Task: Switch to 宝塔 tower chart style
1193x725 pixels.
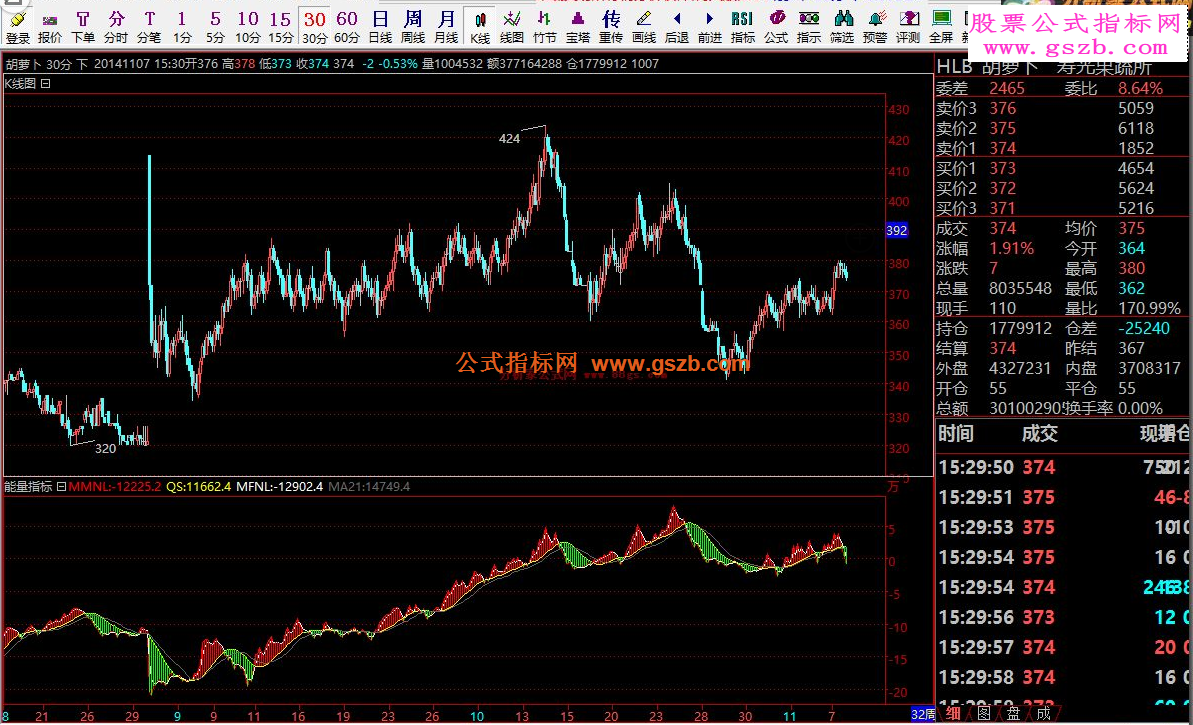Action: (578, 26)
